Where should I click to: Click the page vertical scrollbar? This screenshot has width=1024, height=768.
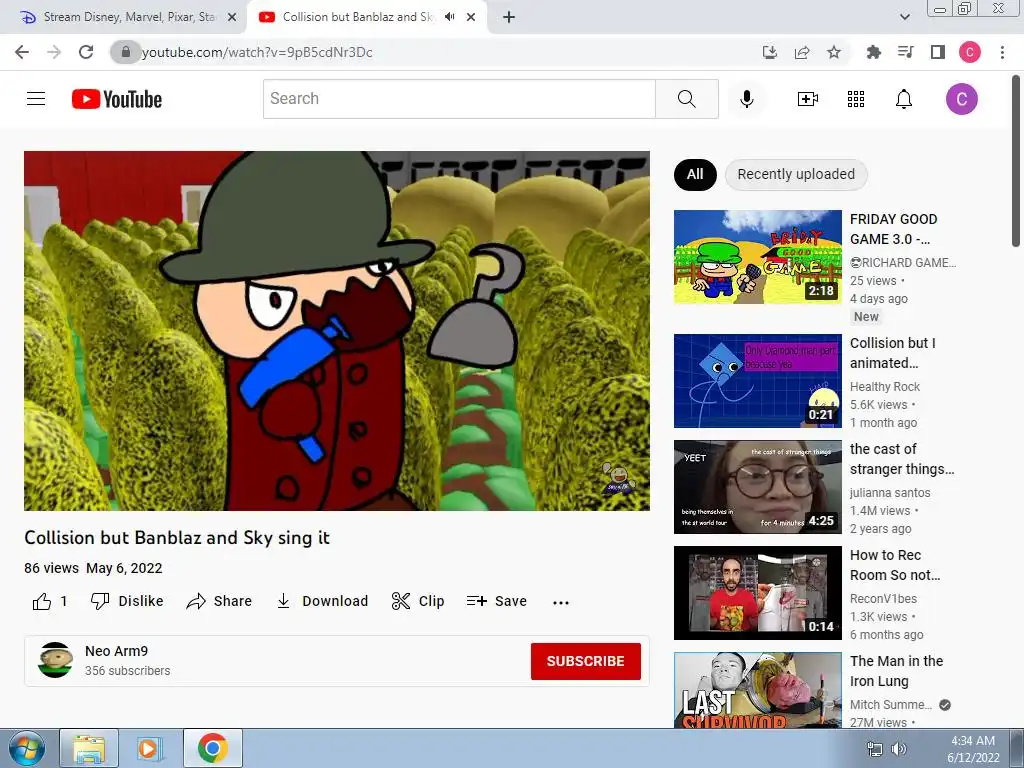coord(1016,161)
